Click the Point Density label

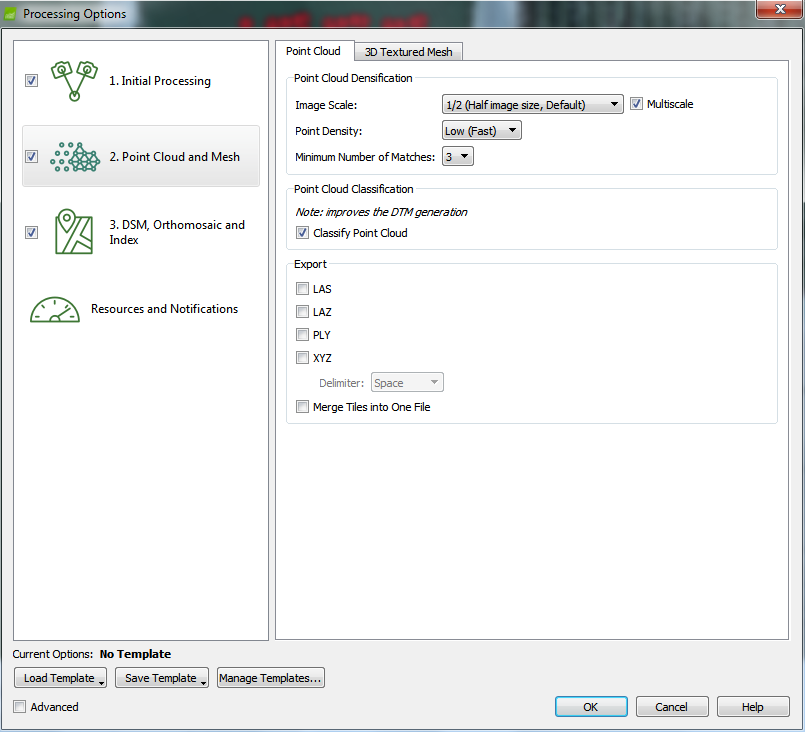tap(329, 131)
